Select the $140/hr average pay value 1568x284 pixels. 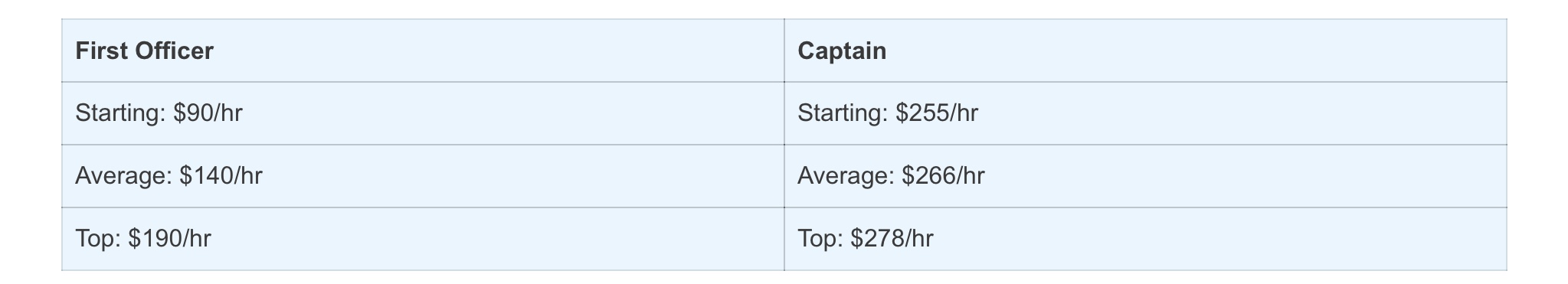[221, 176]
